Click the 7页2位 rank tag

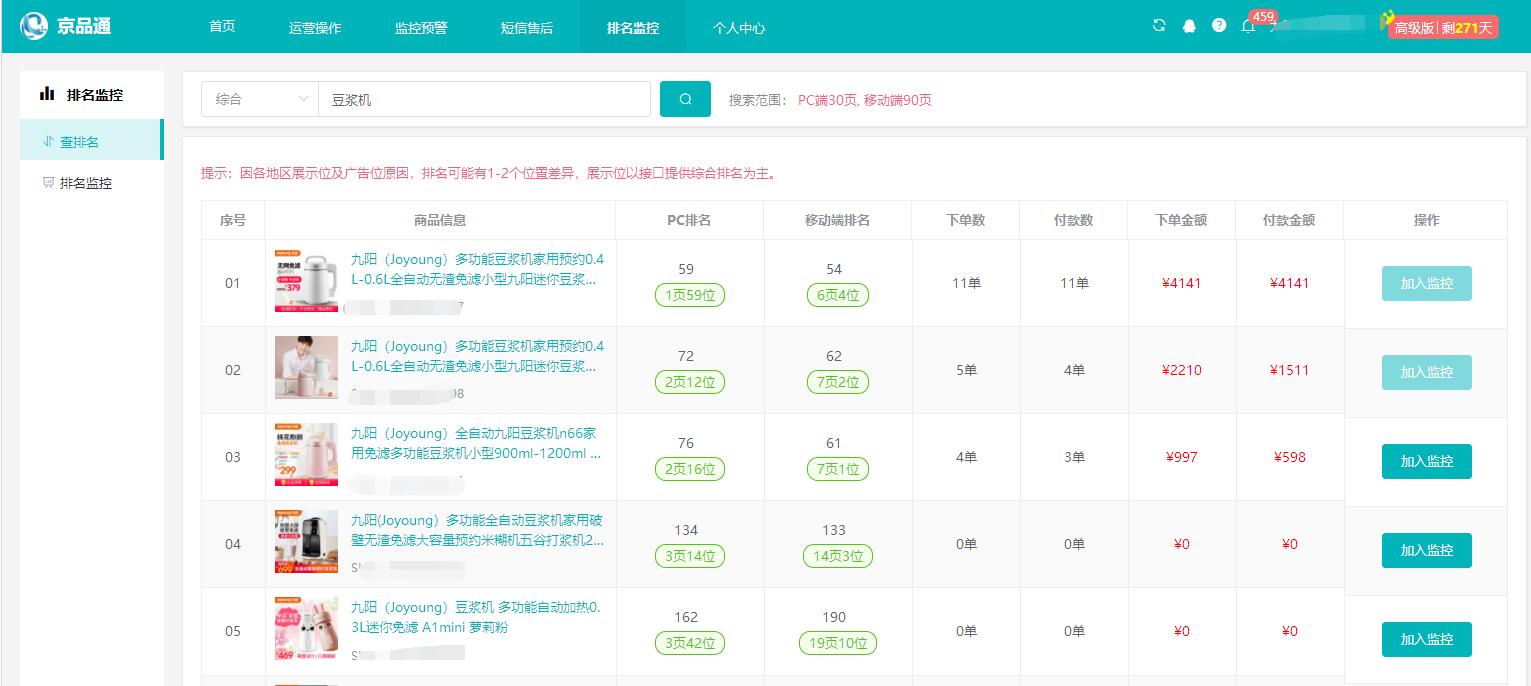[x=838, y=382]
